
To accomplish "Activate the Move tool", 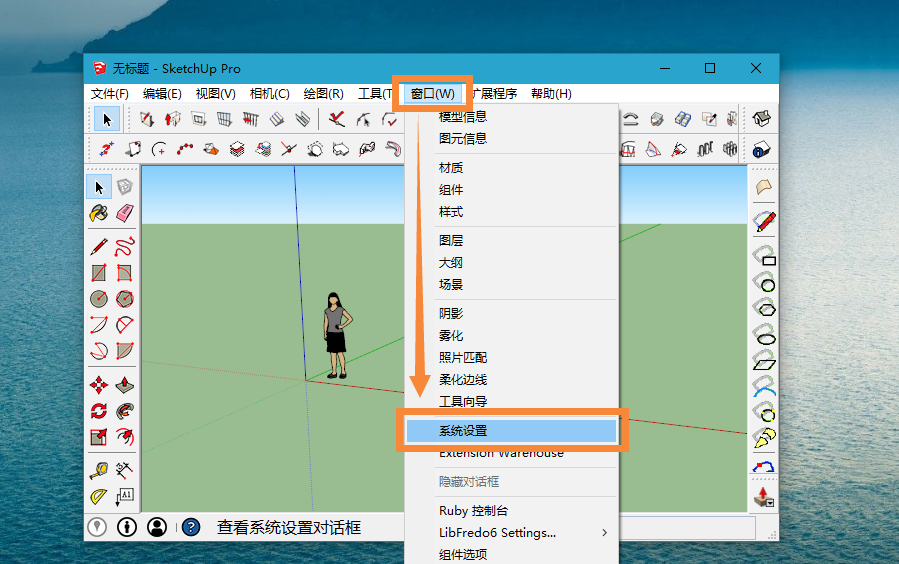I will click(x=99, y=385).
